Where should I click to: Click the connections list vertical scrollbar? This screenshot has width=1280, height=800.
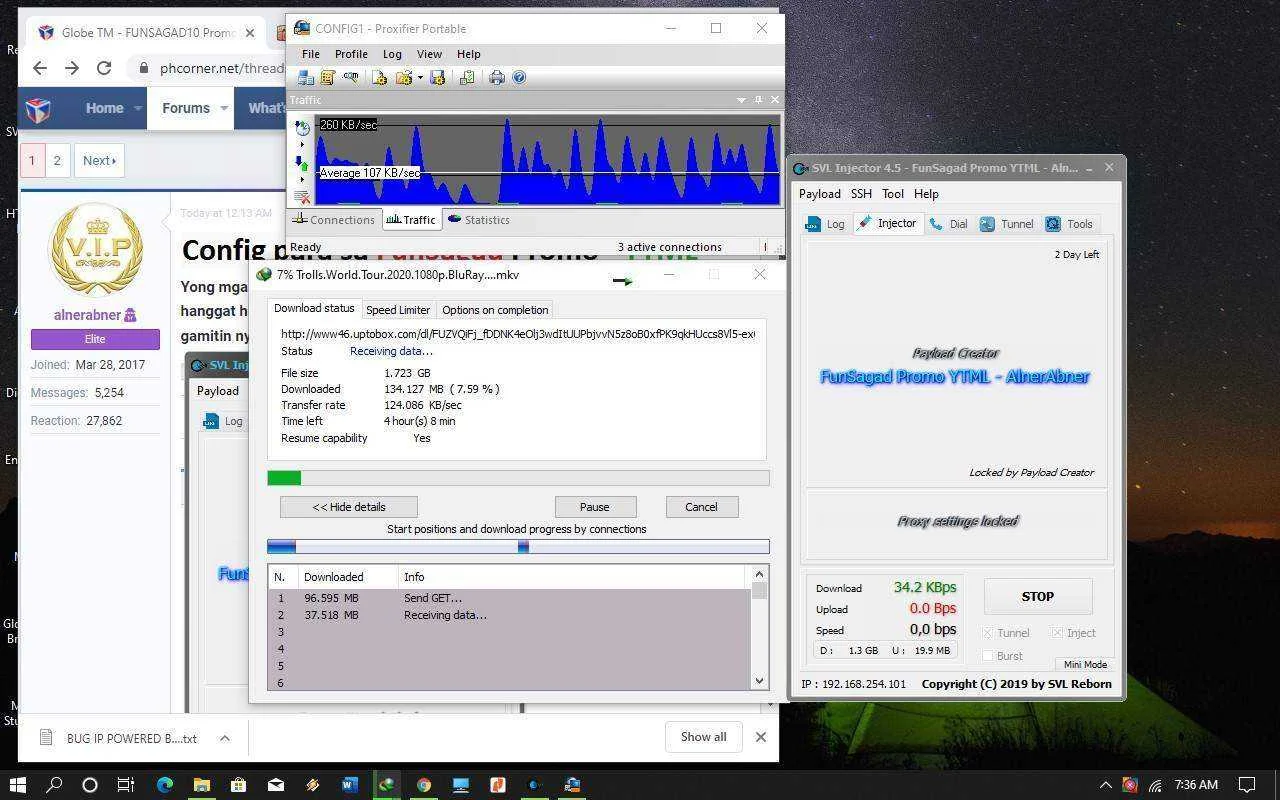click(759, 627)
